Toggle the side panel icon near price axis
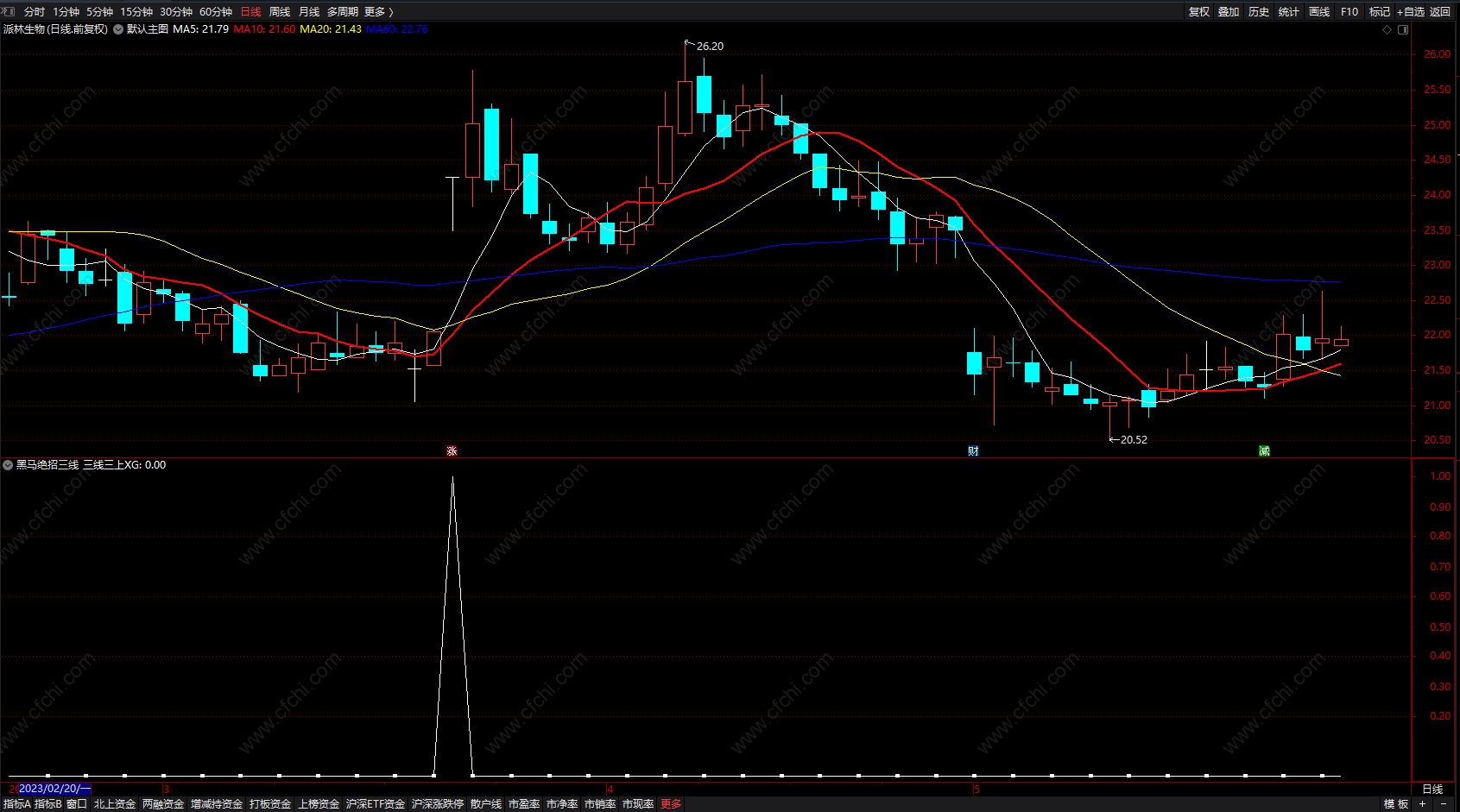The height and width of the screenshot is (812, 1460). pyautogui.click(x=1403, y=29)
